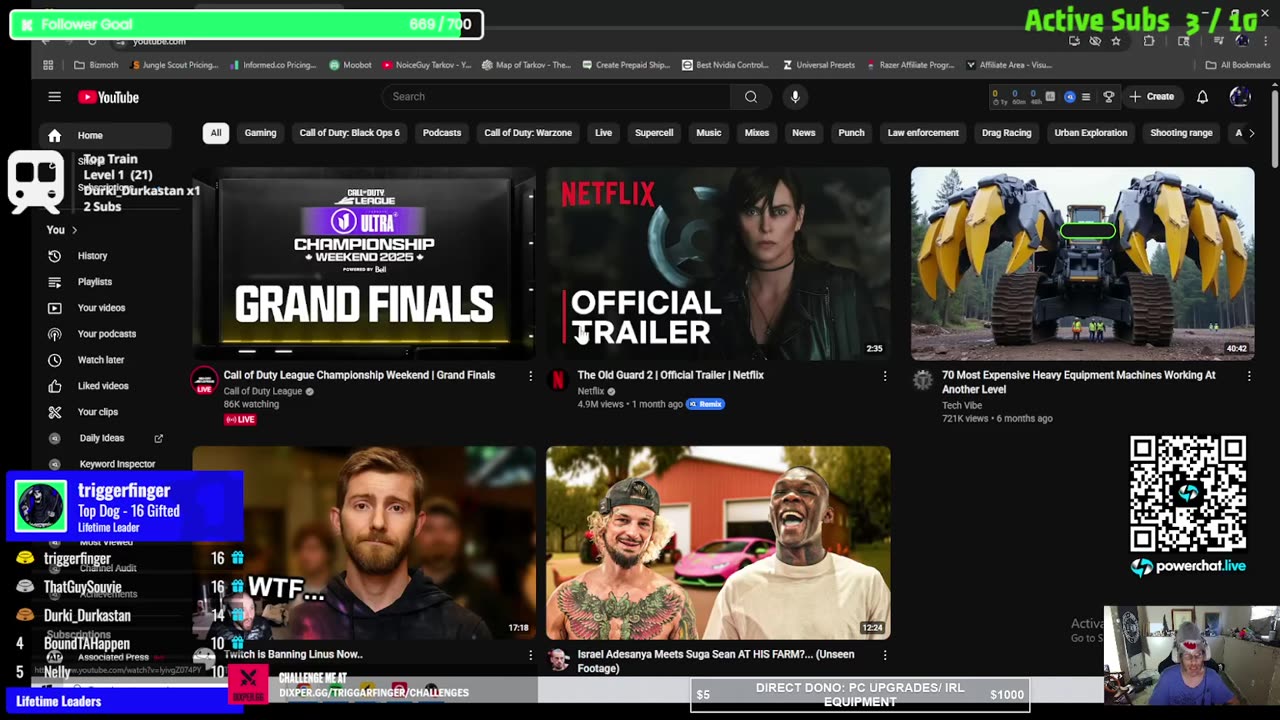Click the page vertical scrollbar
The width and height of the screenshot is (1280, 720).
click(x=1274, y=130)
